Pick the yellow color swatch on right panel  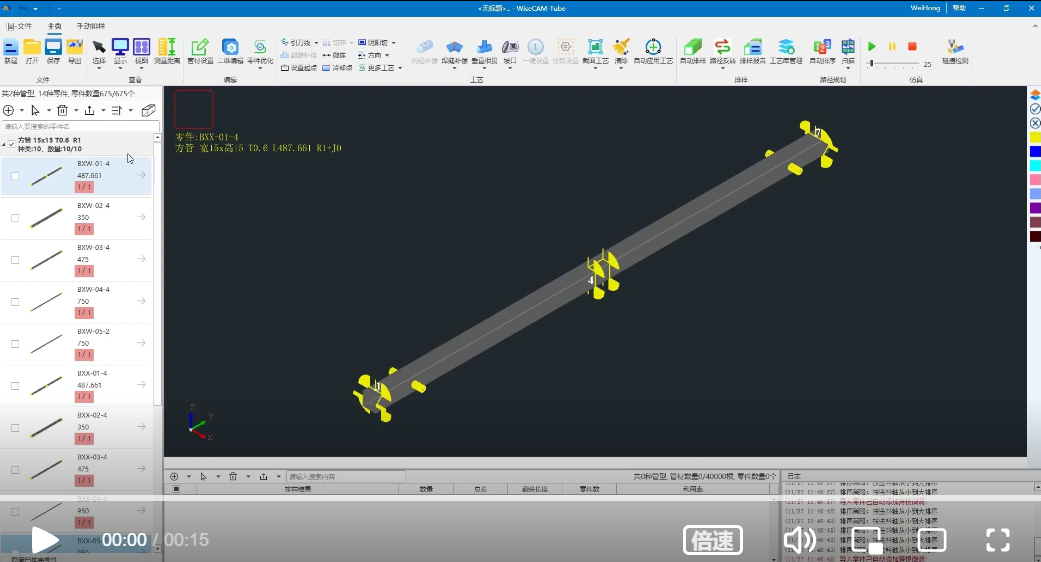coord(1035,137)
